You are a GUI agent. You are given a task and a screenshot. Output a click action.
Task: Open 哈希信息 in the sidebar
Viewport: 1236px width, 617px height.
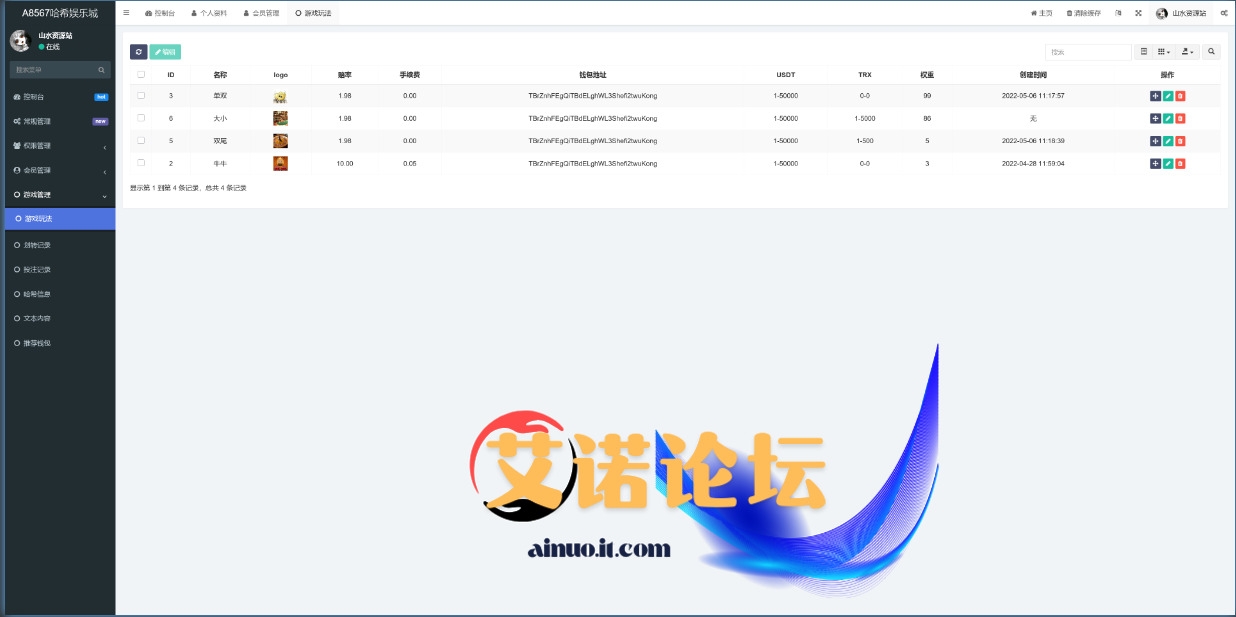(58, 294)
